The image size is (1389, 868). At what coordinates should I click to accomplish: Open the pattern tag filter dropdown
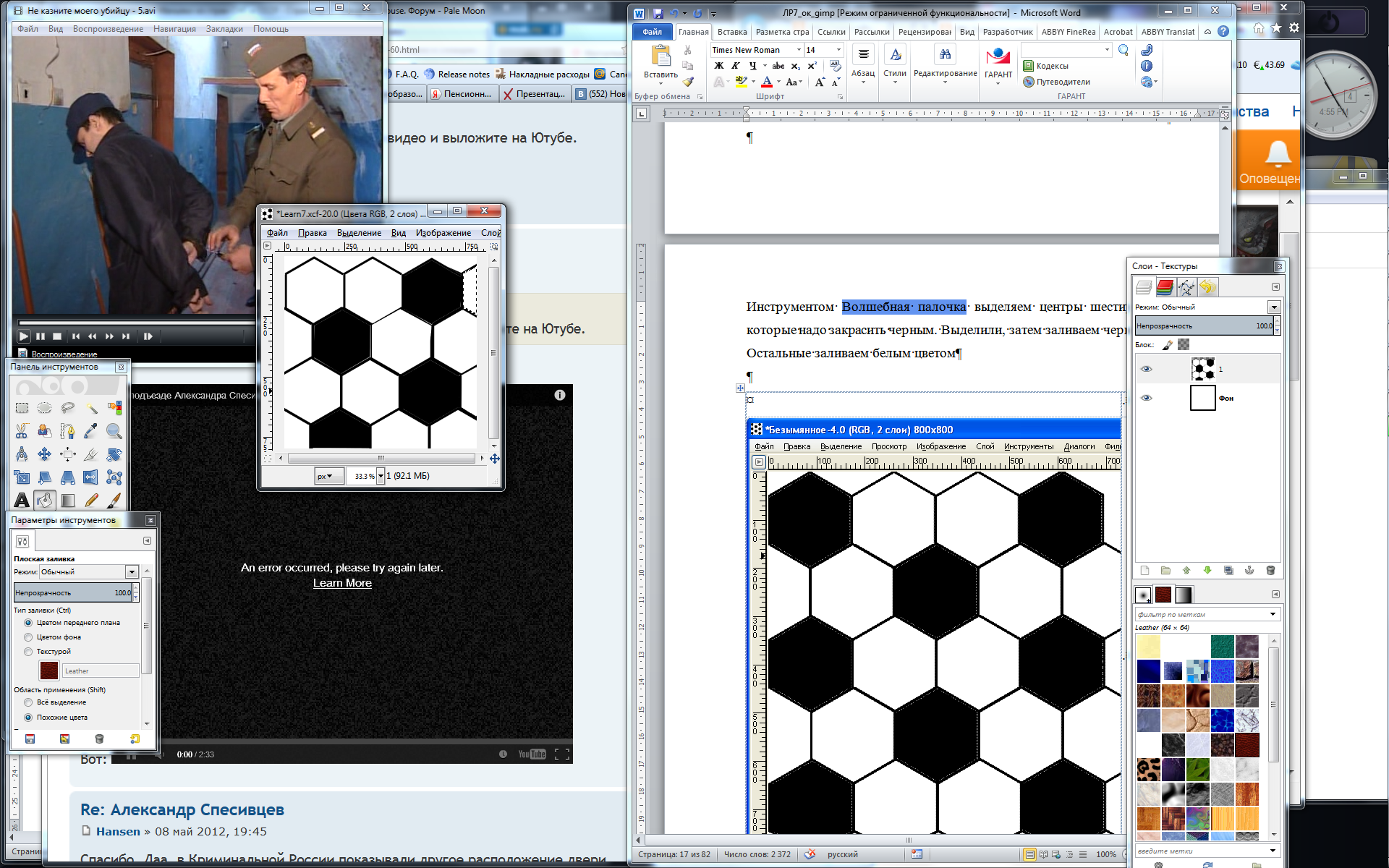[1273, 614]
